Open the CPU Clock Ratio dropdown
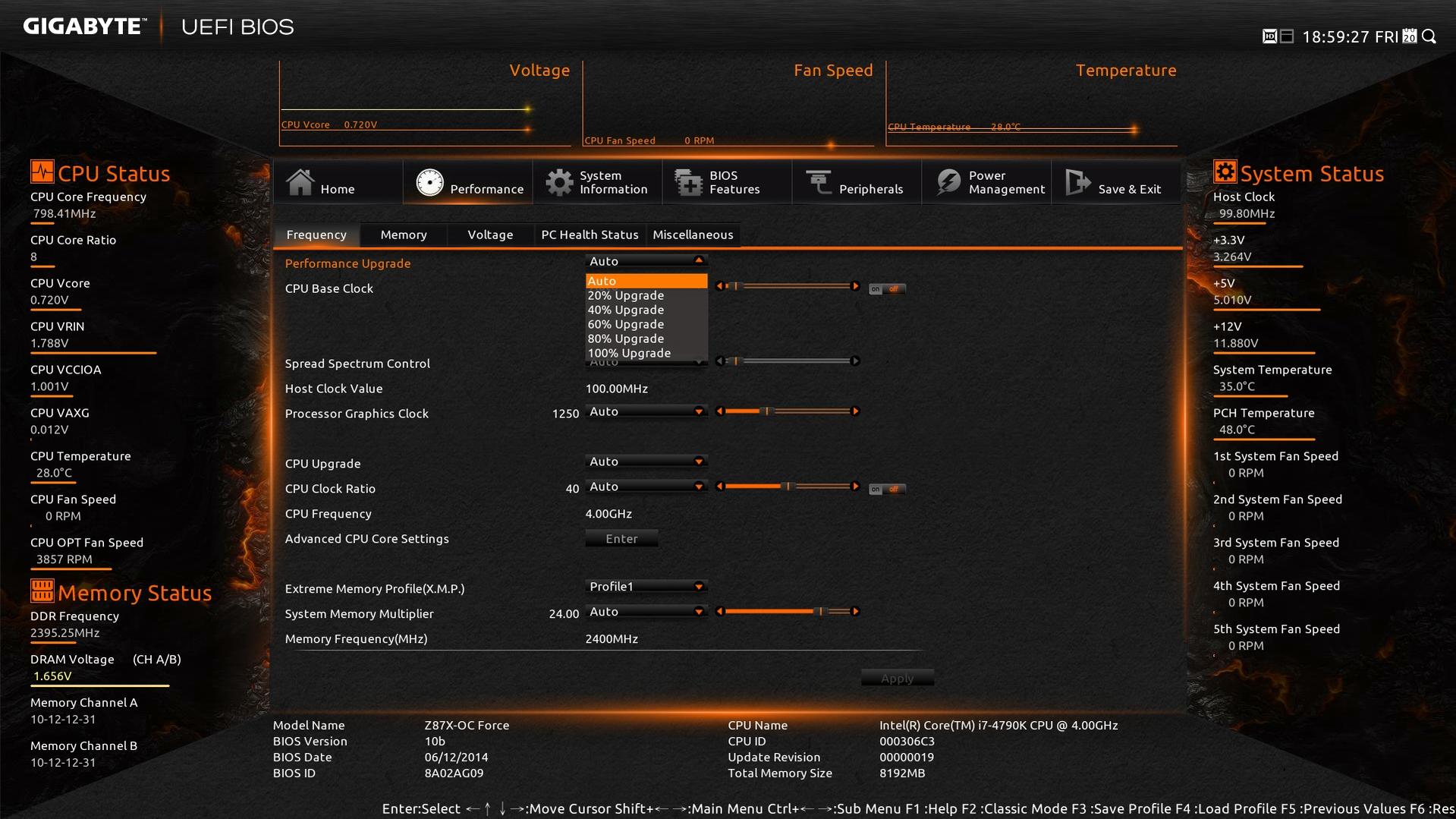This screenshot has height=819, width=1456. pos(646,487)
